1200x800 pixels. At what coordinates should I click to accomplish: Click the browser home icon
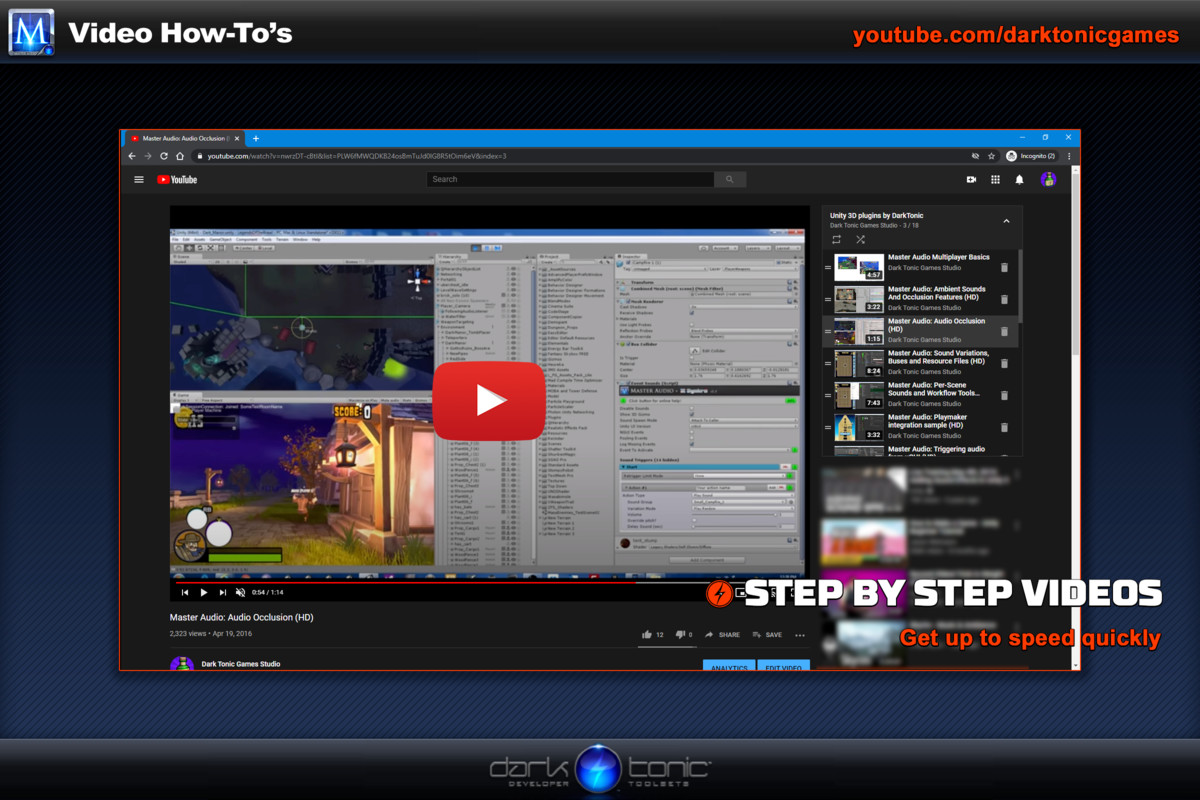pyautogui.click(x=180, y=156)
